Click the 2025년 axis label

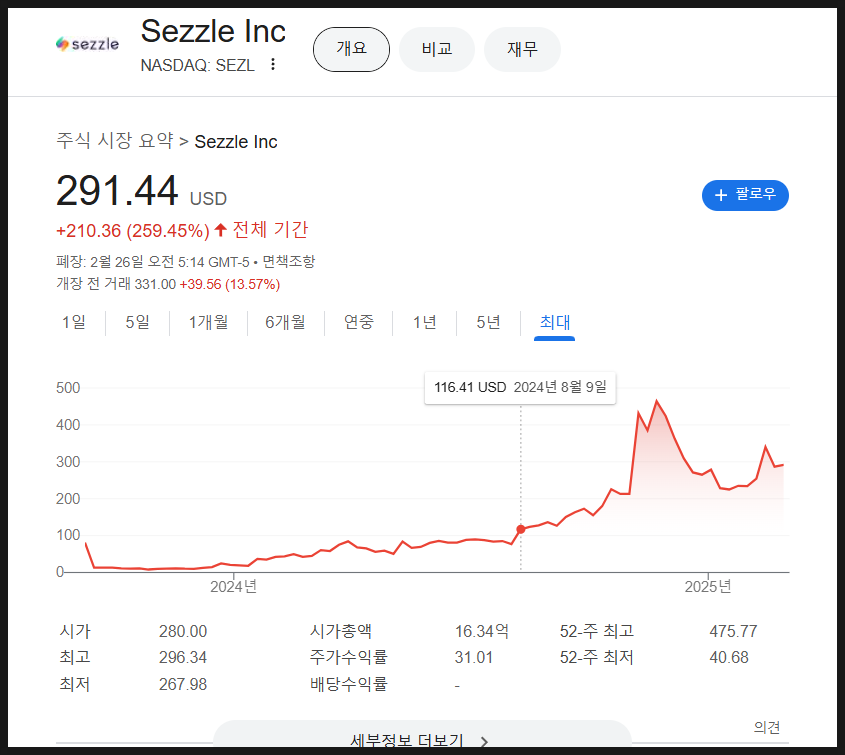tap(708, 587)
